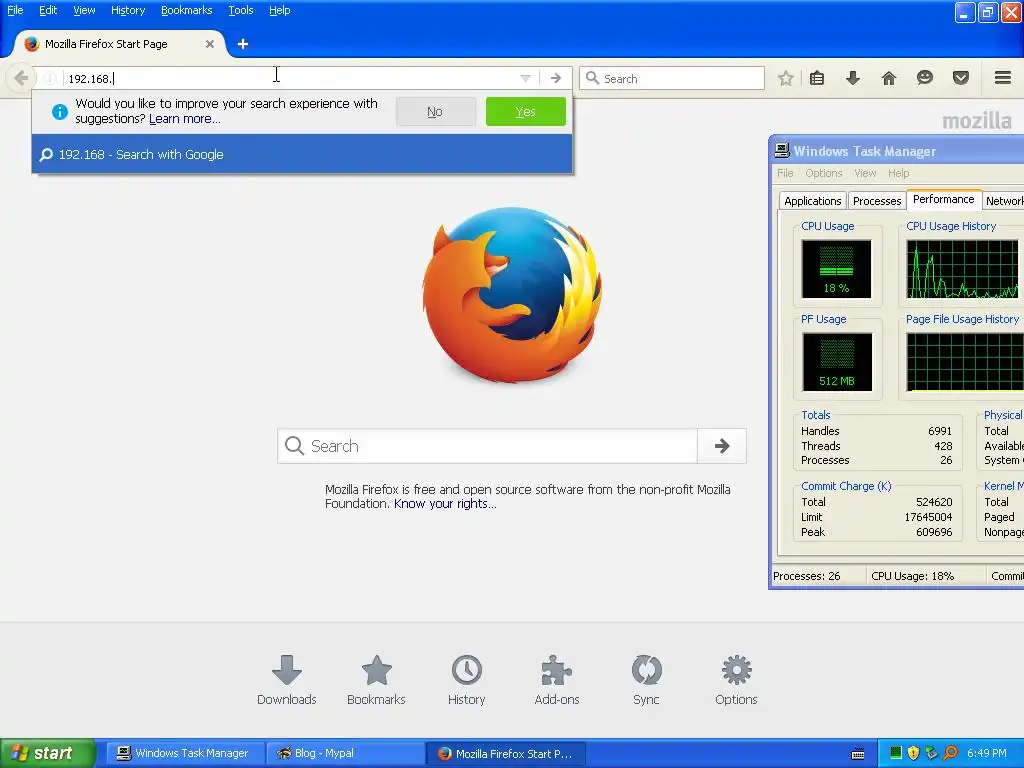Open Downloads shortcut on start page
Viewport: 1024px width, 768px height.
(287, 680)
